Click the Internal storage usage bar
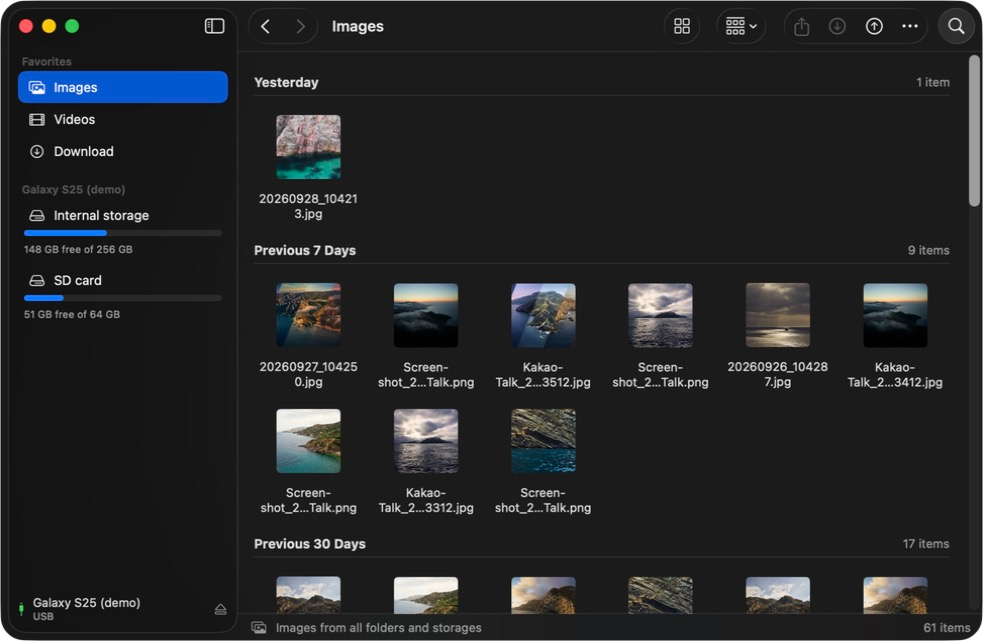Screen dimensions: 983x641 coord(123,233)
